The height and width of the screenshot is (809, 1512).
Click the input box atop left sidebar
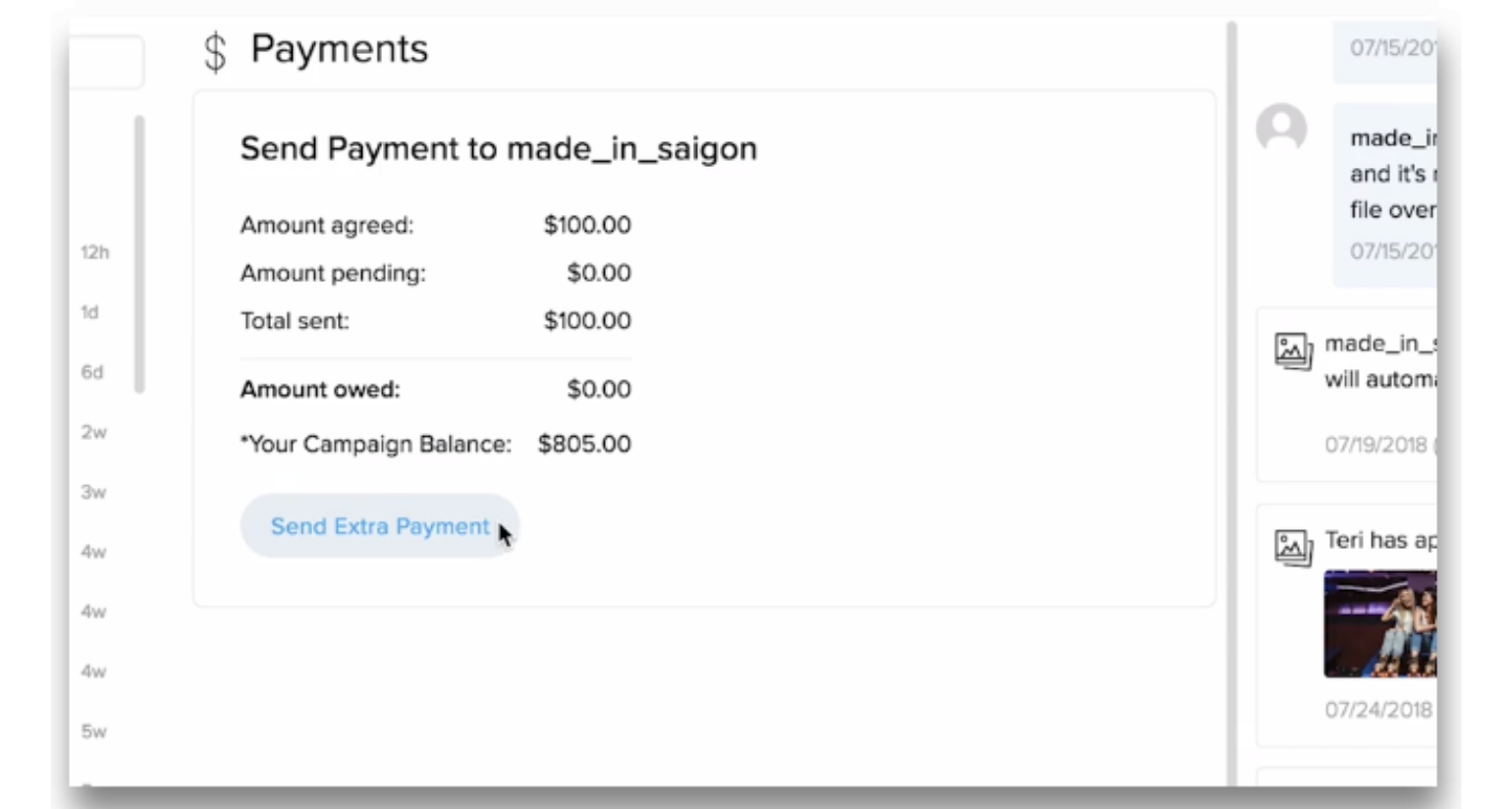106,62
